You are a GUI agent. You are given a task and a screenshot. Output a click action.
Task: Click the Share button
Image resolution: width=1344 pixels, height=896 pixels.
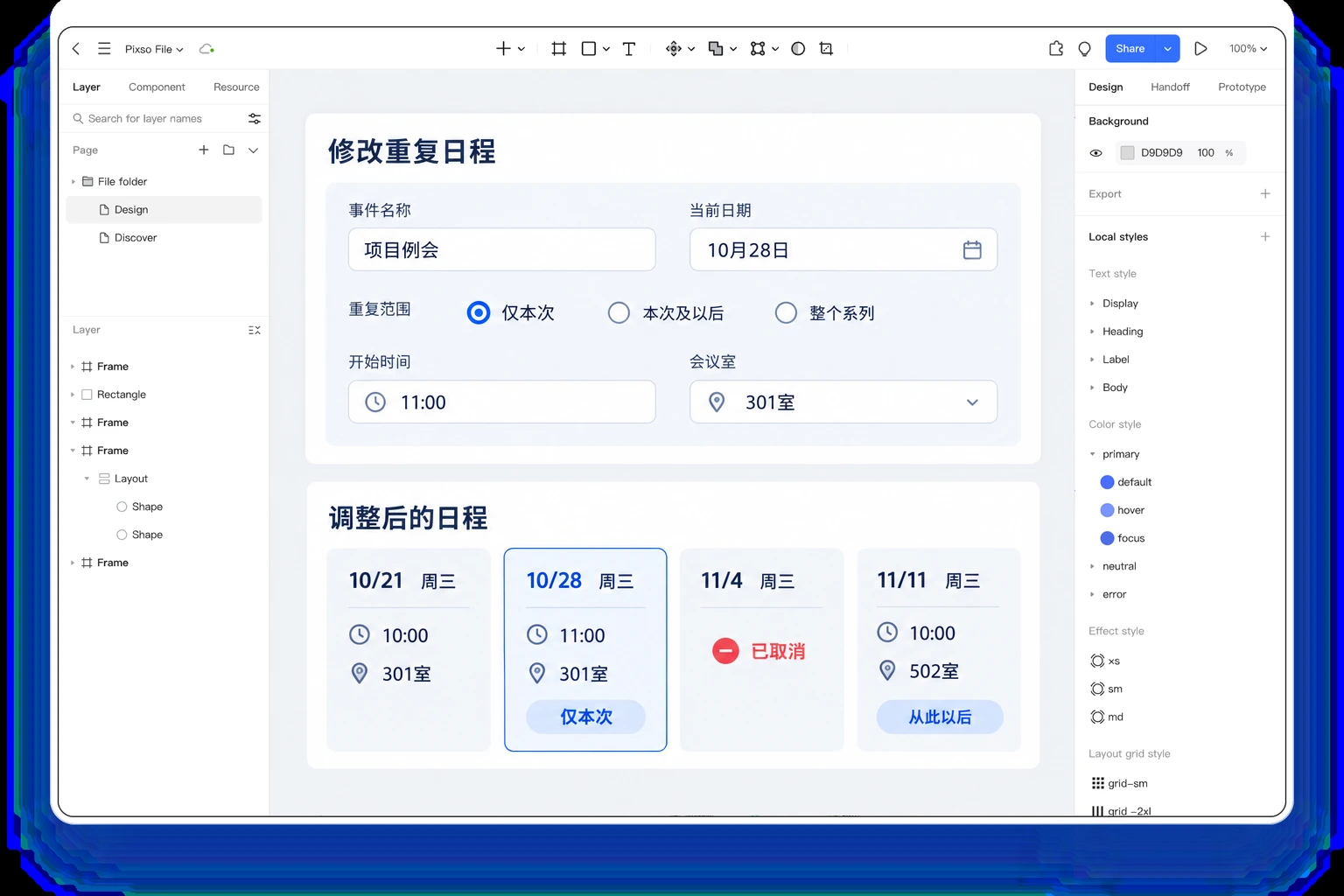click(x=1130, y=49)
